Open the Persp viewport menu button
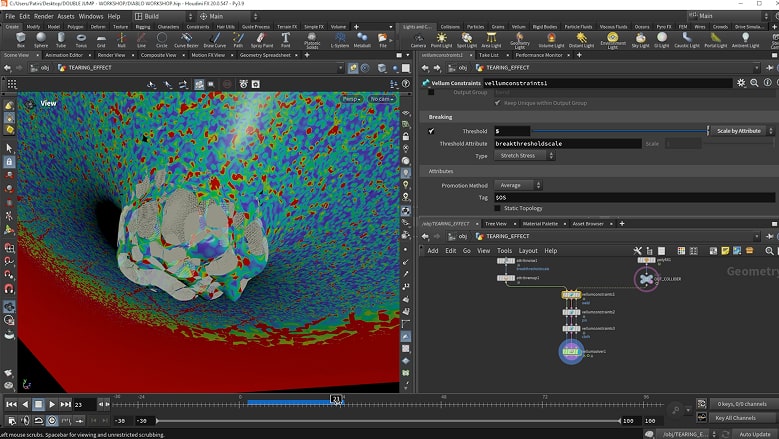 point(351,99)
